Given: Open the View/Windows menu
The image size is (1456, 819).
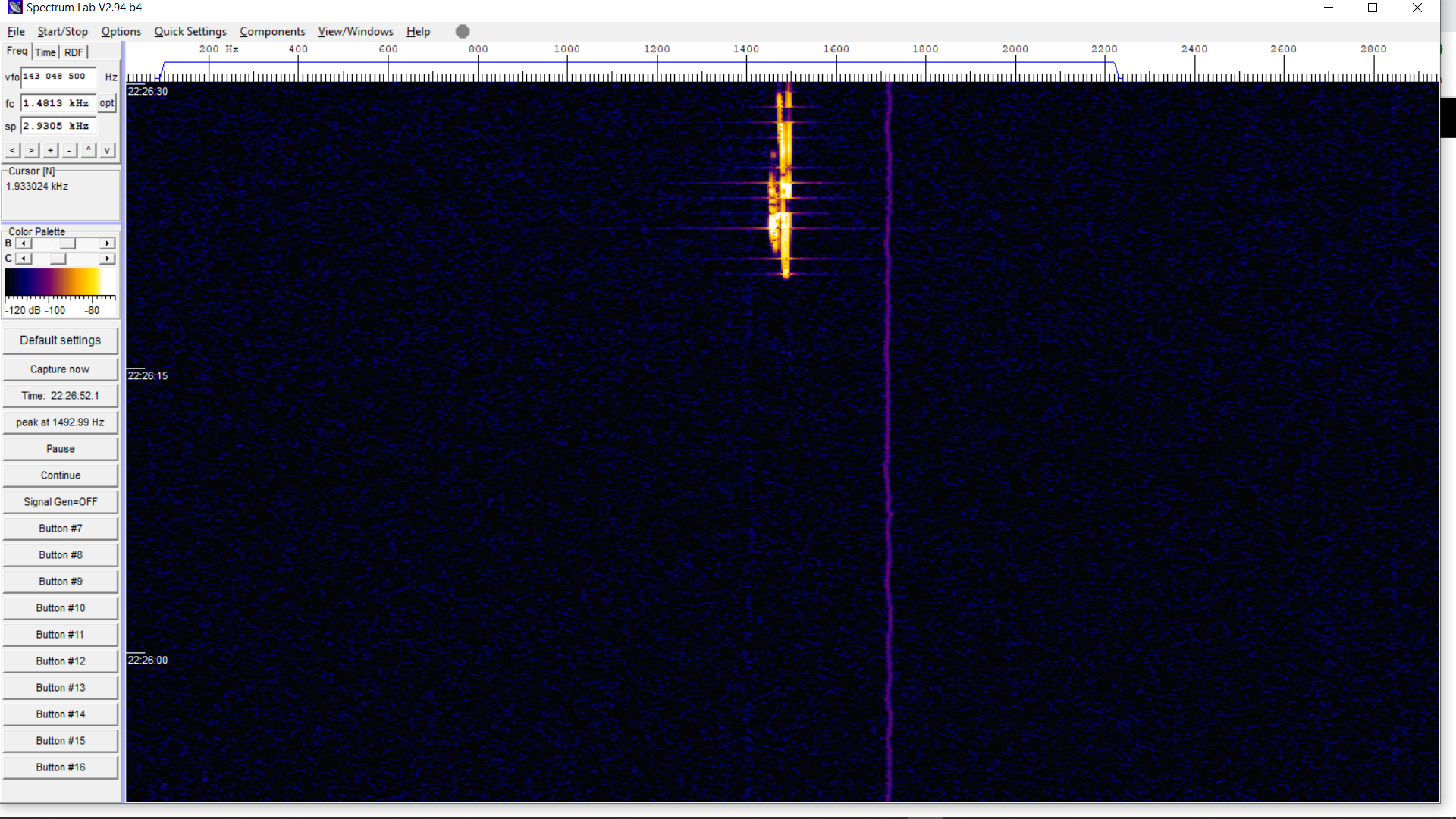Looking at the screenshot, I should [x=356, y=31].
